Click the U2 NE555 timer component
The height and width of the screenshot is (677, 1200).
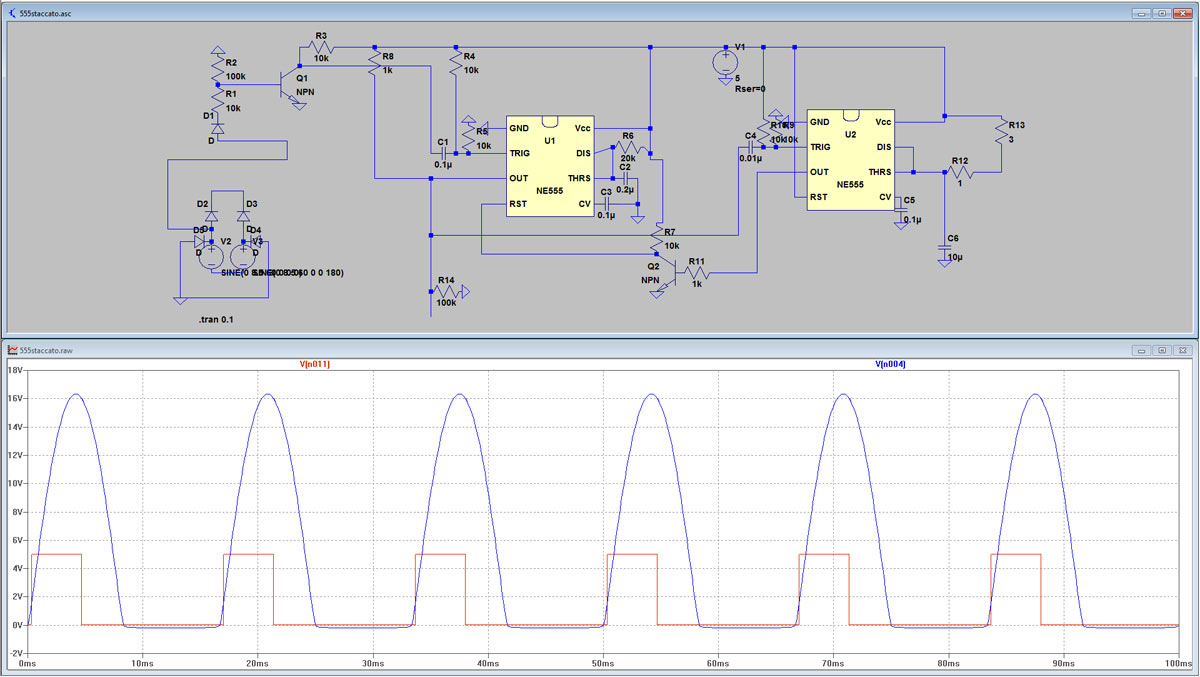(851, 159)
